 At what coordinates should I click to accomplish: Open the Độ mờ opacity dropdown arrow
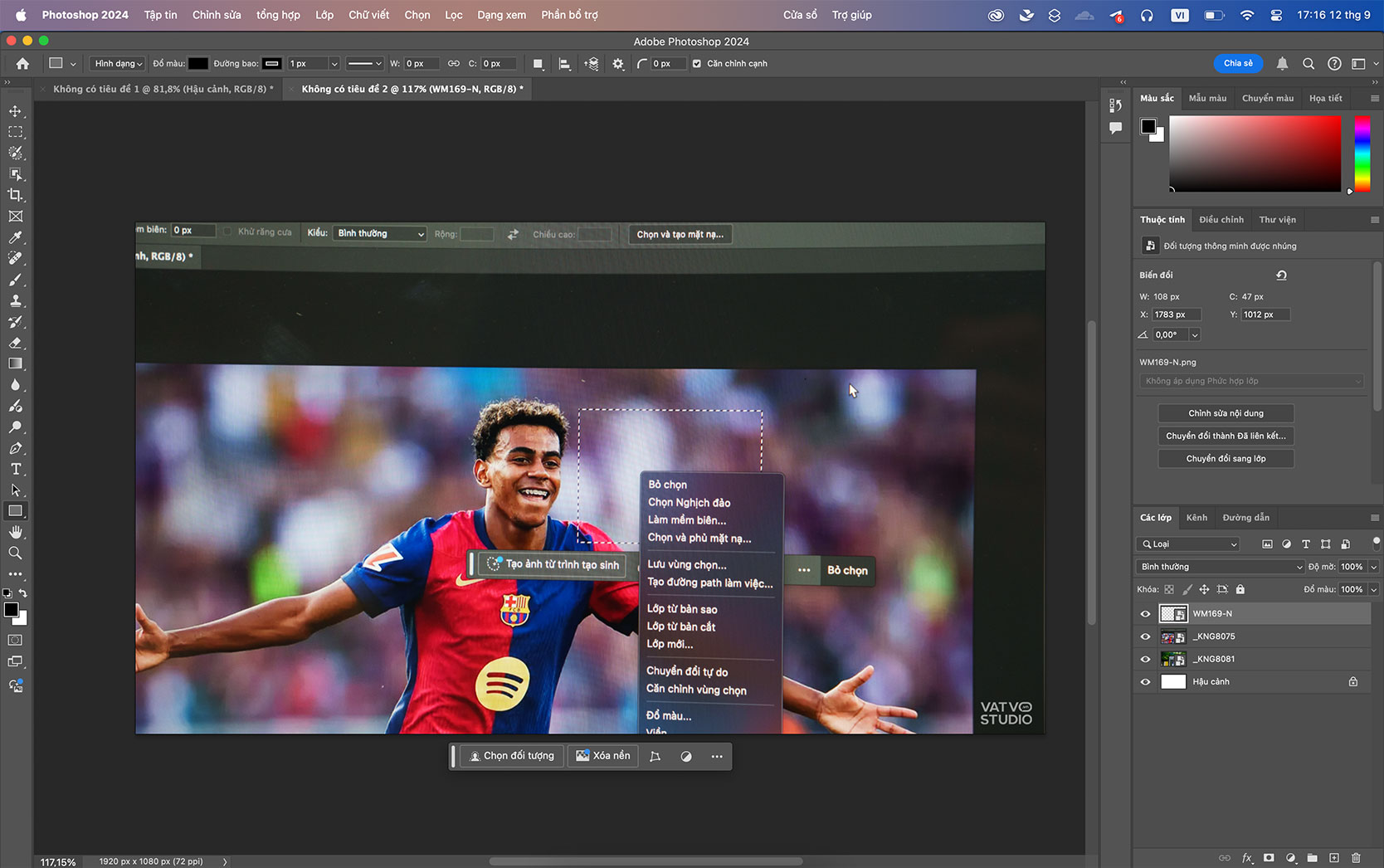click(x=1374, y=567)
